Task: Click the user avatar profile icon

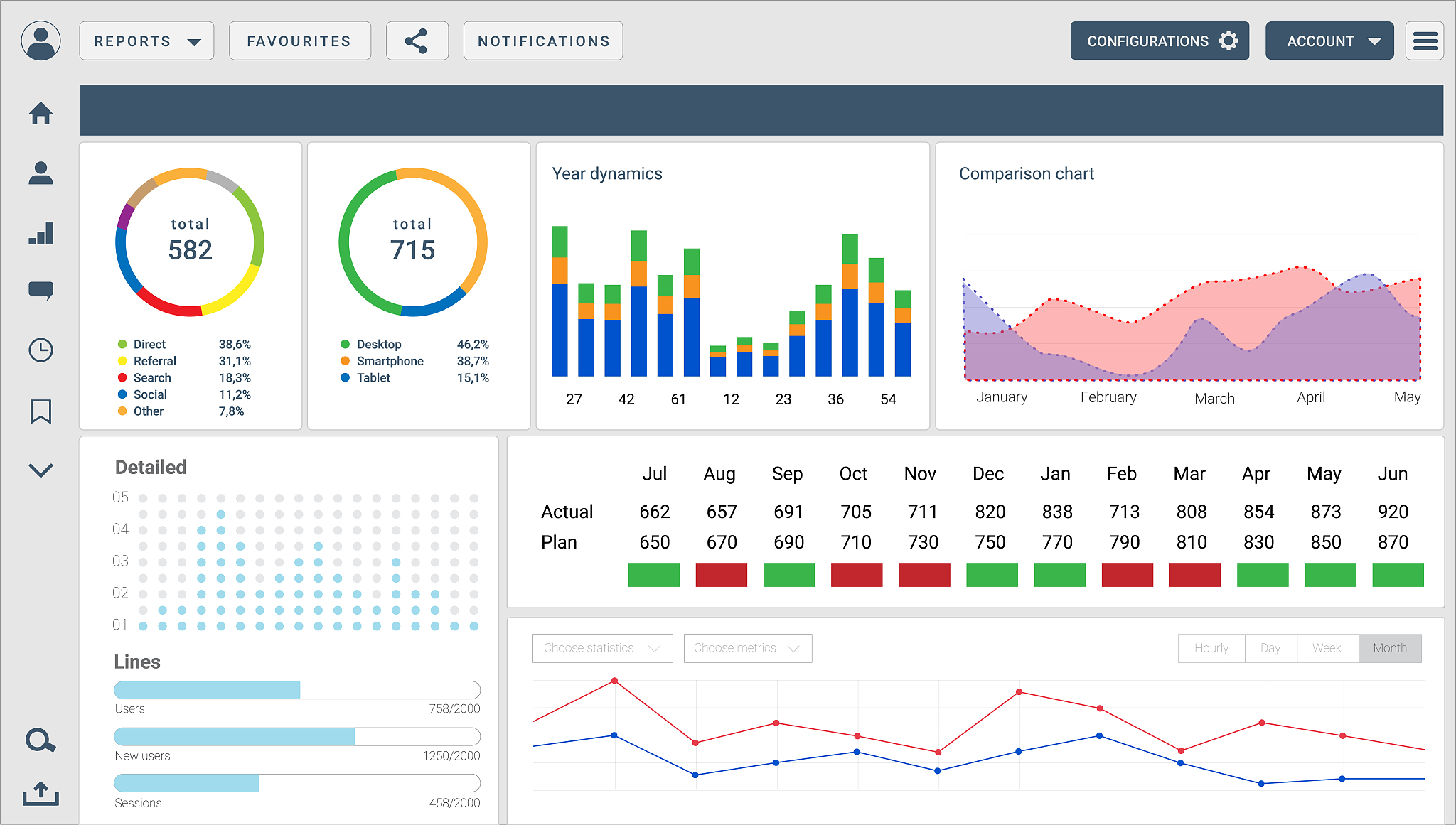Action: [41, 41]
